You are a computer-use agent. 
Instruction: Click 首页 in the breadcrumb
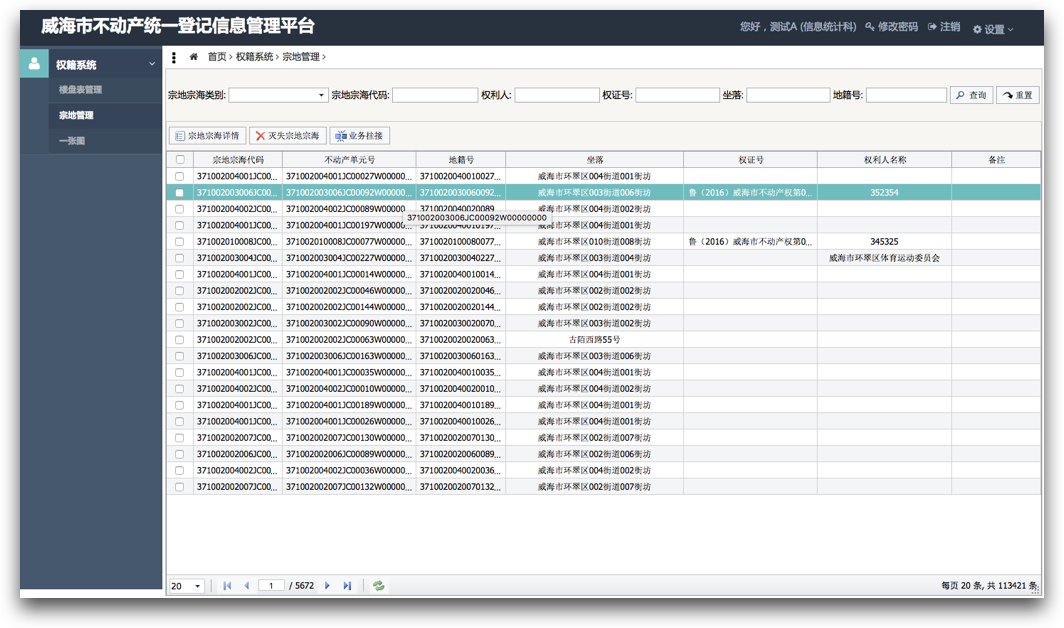click(x=217, y=57)
